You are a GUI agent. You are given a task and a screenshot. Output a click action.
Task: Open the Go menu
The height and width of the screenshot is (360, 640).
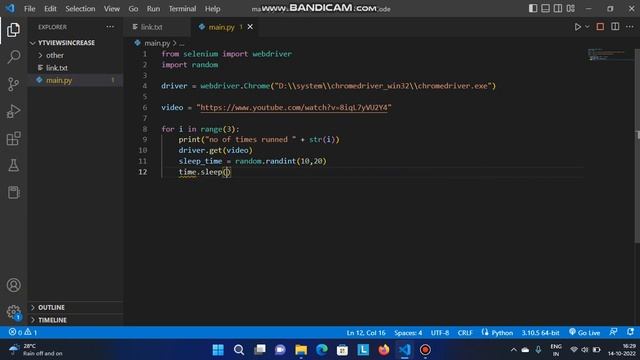click(x=133, y=9)
